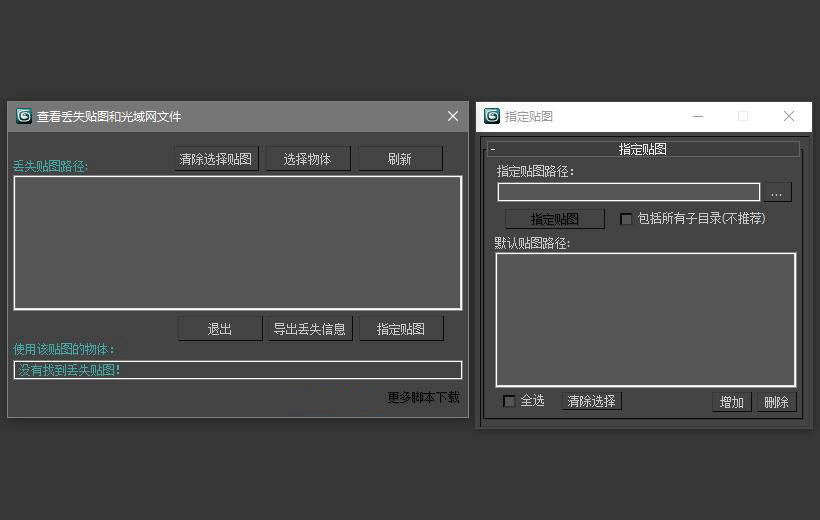Click the 默认贴图路径 list box
This screenshot has width=820, height=520.
click(x=646, y=320)
